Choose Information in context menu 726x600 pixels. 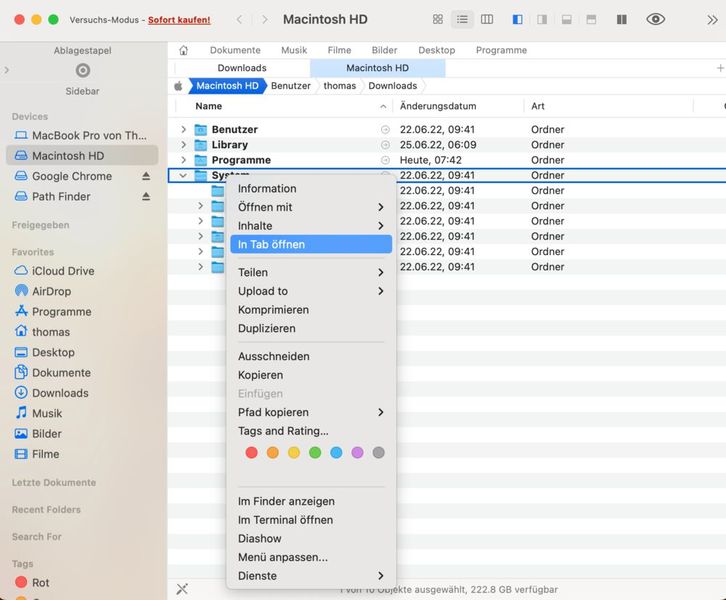[311, 188]
